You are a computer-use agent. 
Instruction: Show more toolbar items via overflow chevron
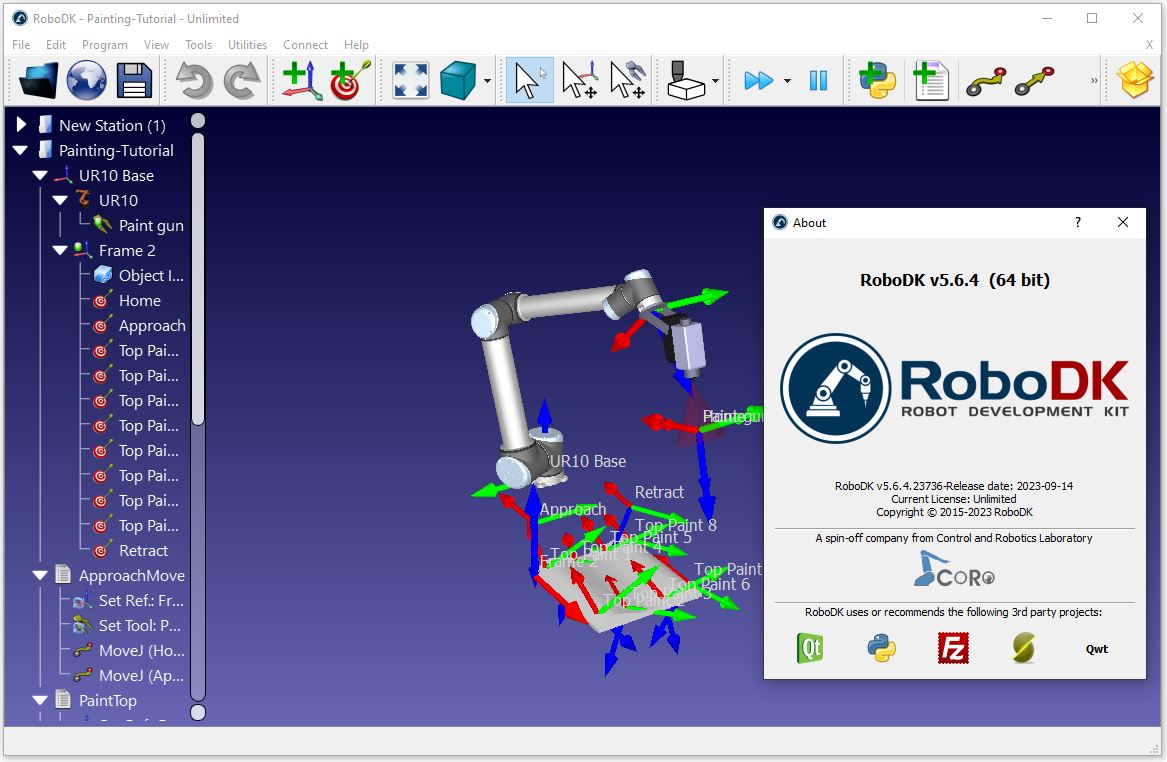click(x=1094, y=80)
